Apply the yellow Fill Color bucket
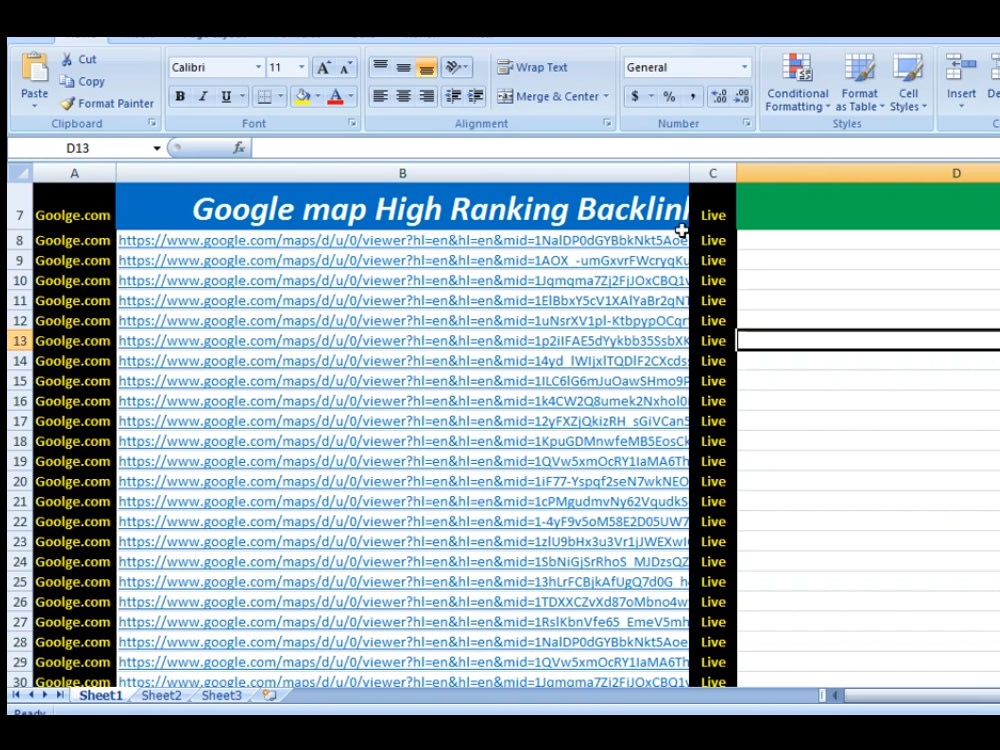The width and height of the screenshot is (1000, 750). 303,96
